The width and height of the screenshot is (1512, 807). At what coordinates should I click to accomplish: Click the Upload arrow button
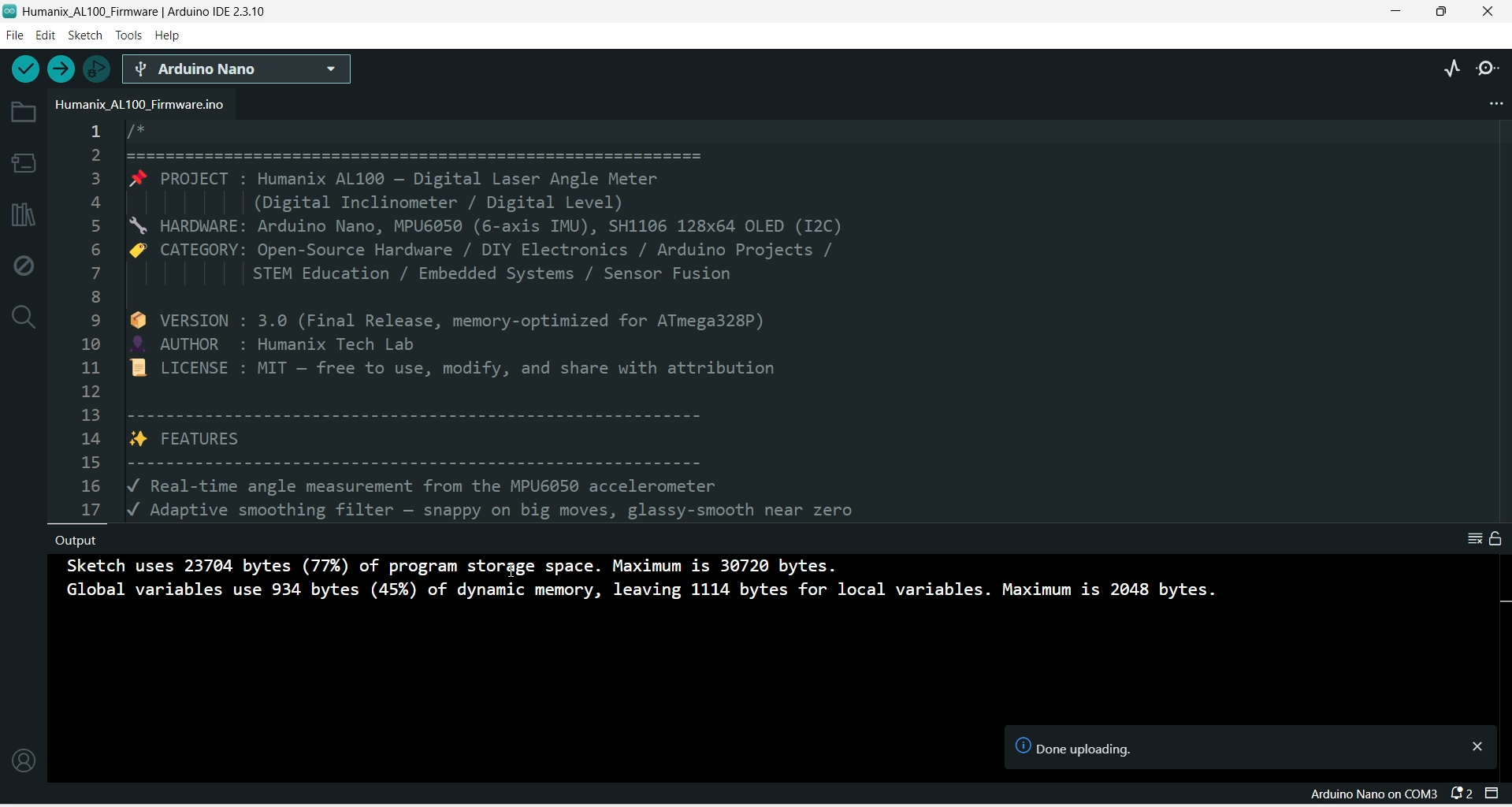[x=61, y=69]
